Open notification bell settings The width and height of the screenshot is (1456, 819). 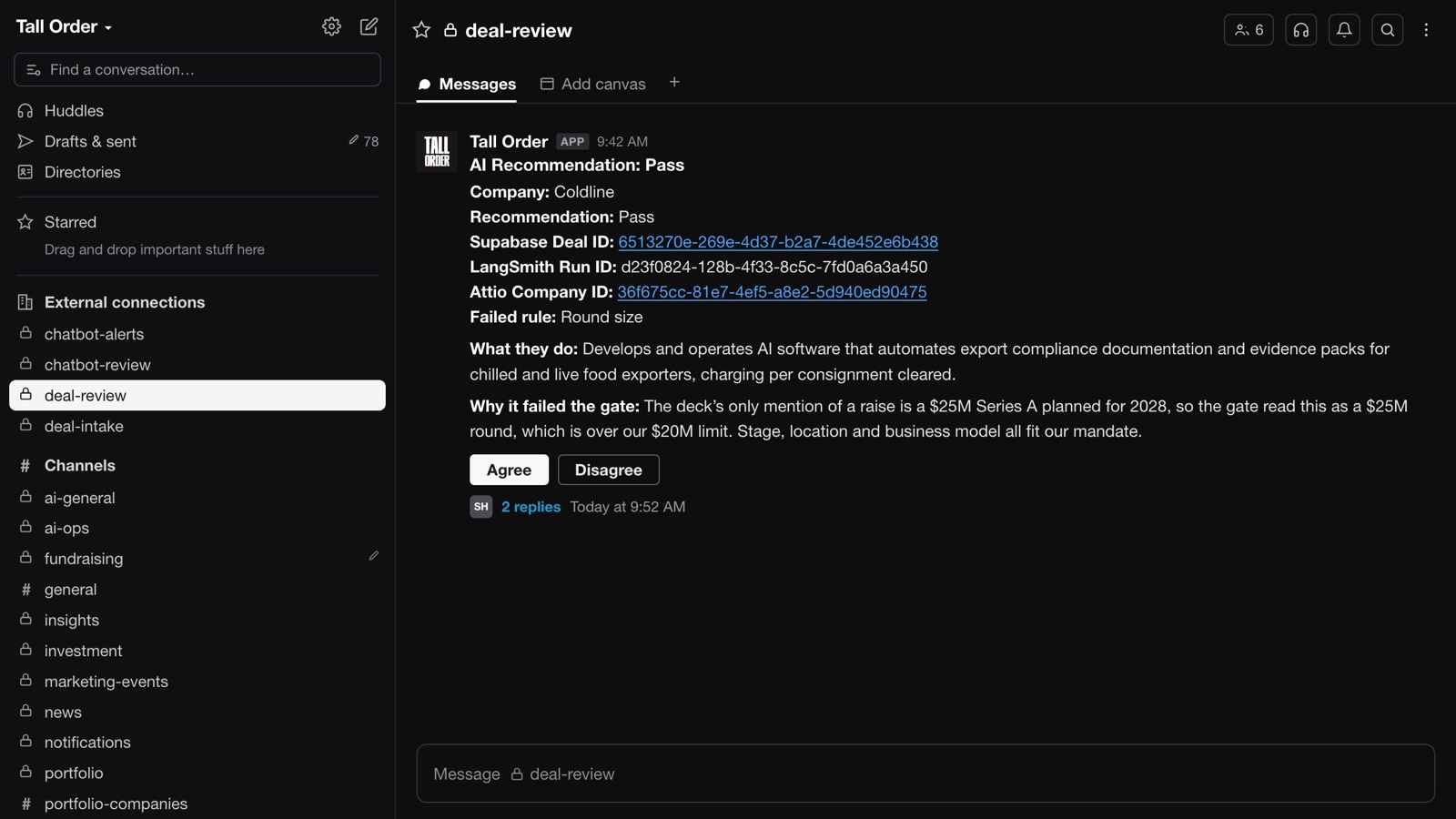pos(1344,30)
